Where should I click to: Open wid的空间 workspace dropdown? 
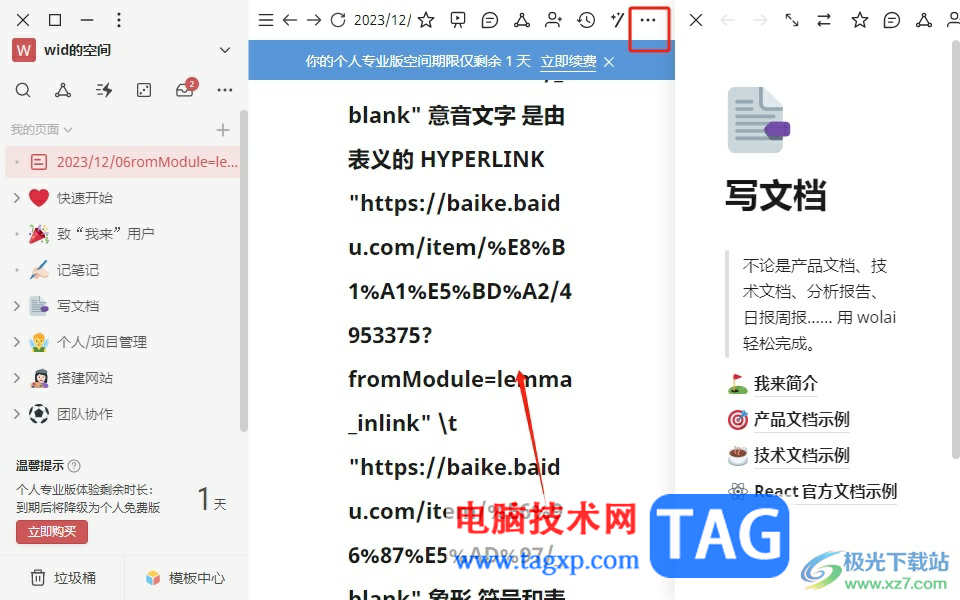[225, 50]
